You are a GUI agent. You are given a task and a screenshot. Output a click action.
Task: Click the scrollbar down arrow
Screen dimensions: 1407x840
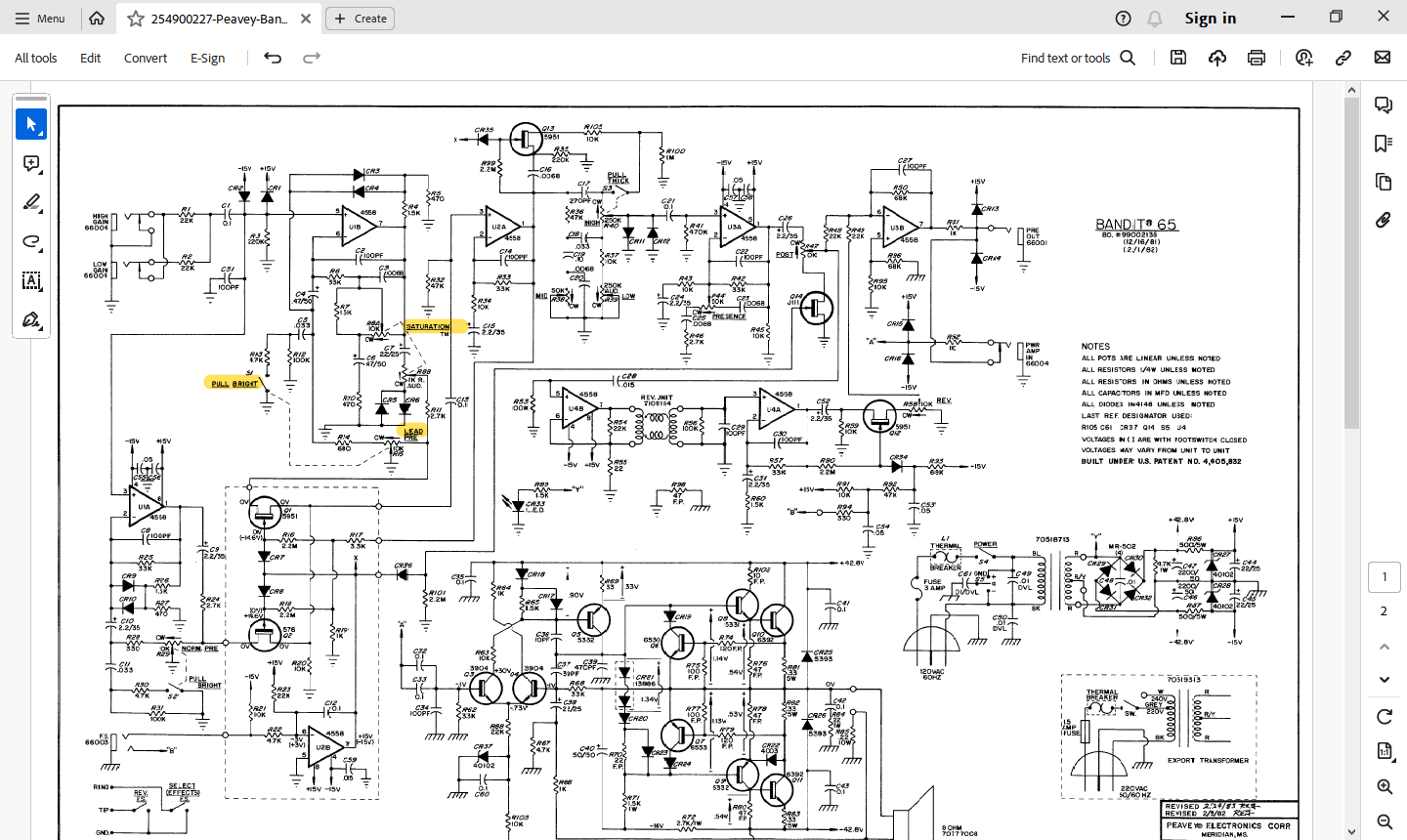[x=1352, y=832]
